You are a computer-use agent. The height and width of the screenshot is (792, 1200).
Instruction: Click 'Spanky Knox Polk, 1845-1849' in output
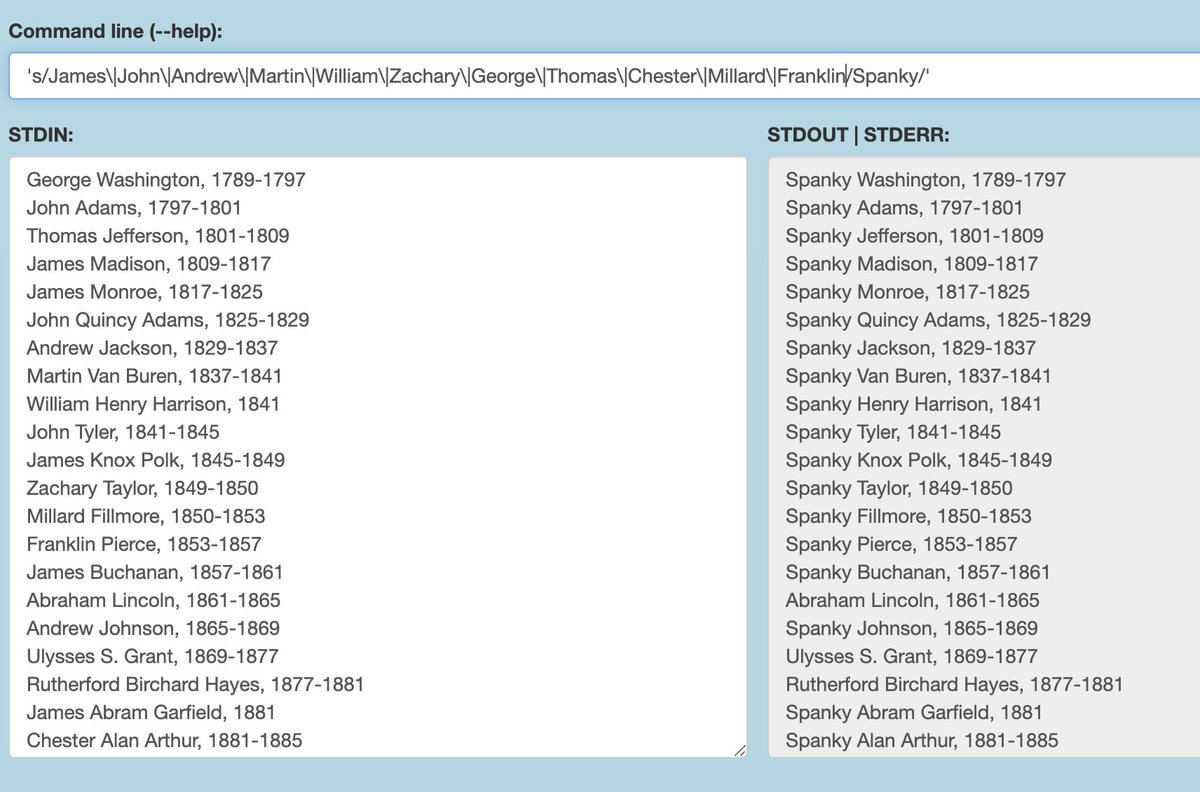(919, 460)
